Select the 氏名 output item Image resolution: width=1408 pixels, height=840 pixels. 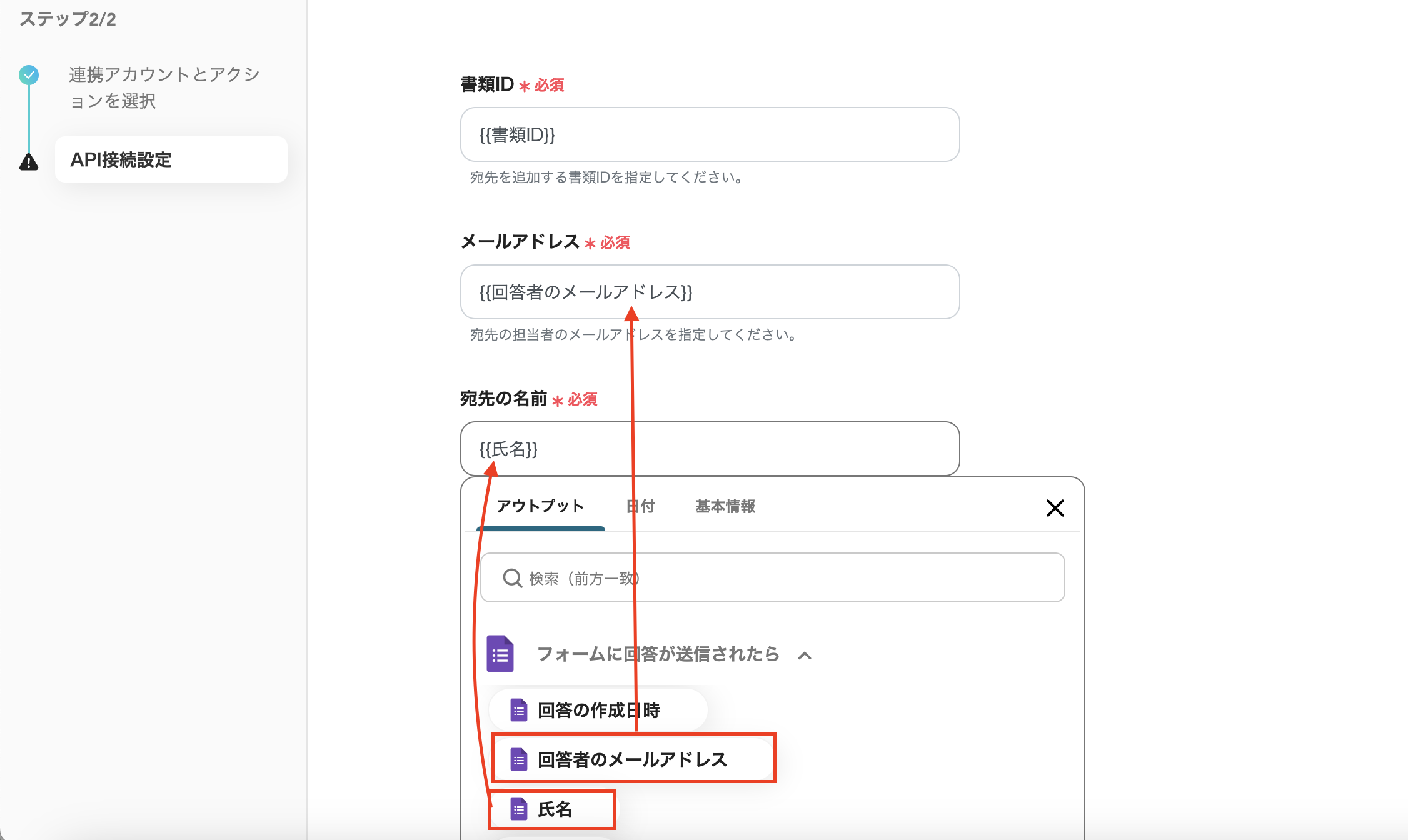point(555,809)
